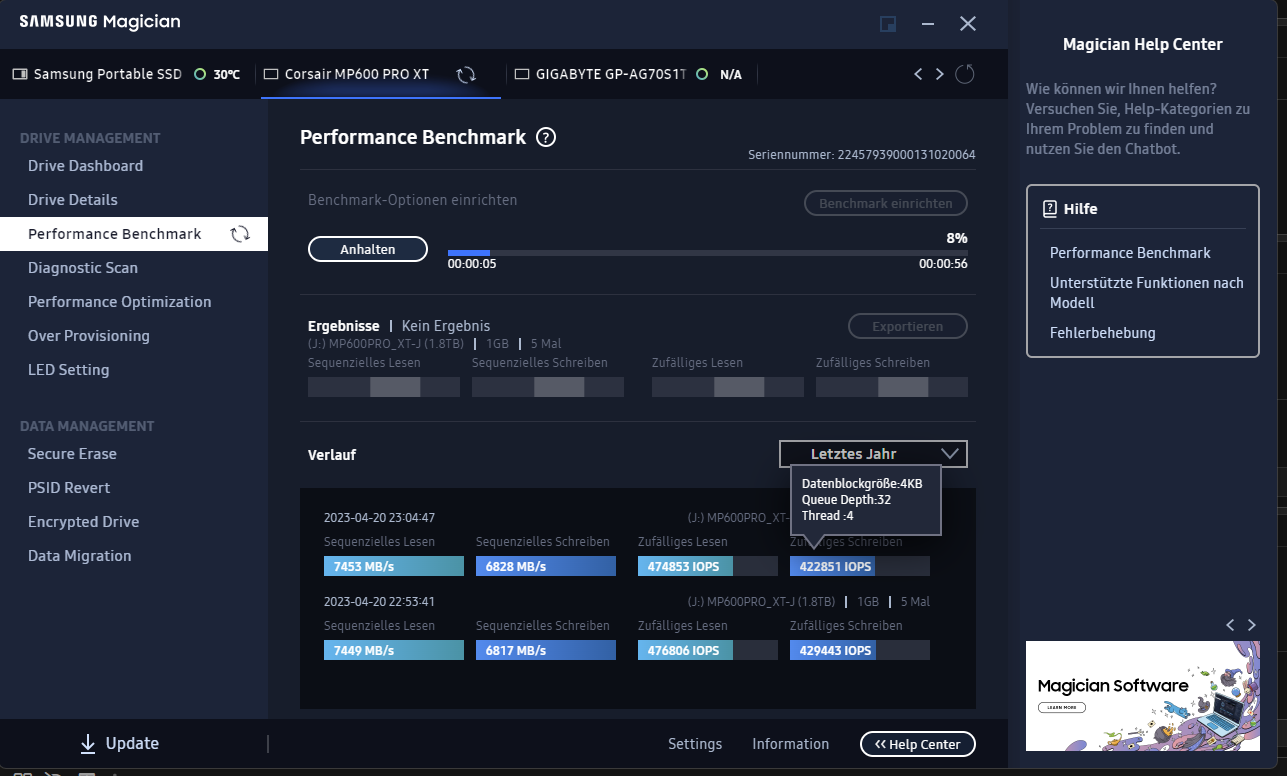Image resolution: width=1287 pixels, height=776 pixels.
Task: Minimize the Samsung Magician window
Action: (928, 23)
